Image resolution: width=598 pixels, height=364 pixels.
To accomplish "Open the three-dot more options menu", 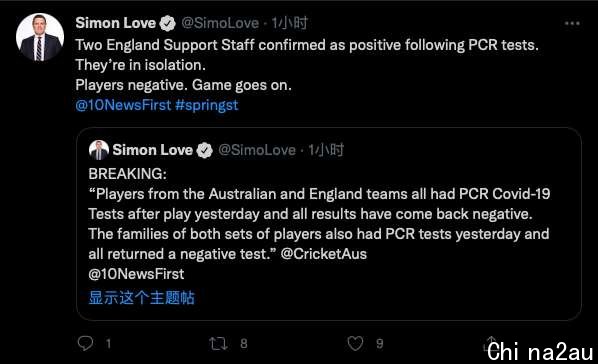I will 572,24.
